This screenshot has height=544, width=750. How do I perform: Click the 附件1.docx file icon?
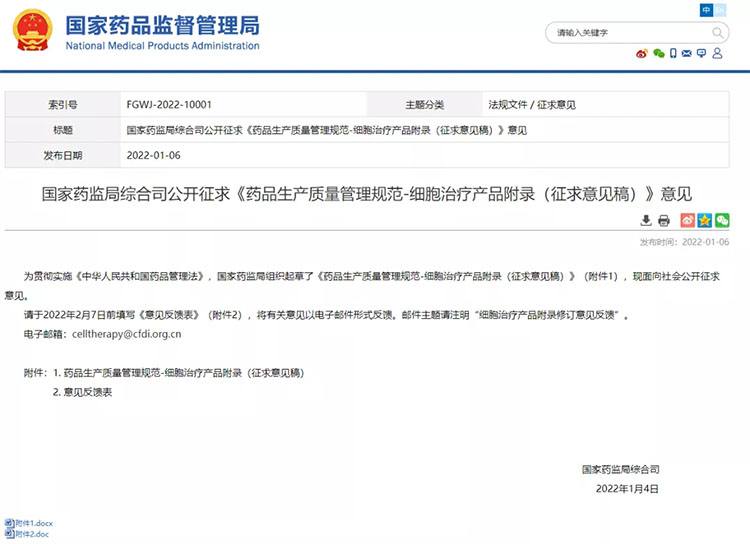(x=9, y=523)
